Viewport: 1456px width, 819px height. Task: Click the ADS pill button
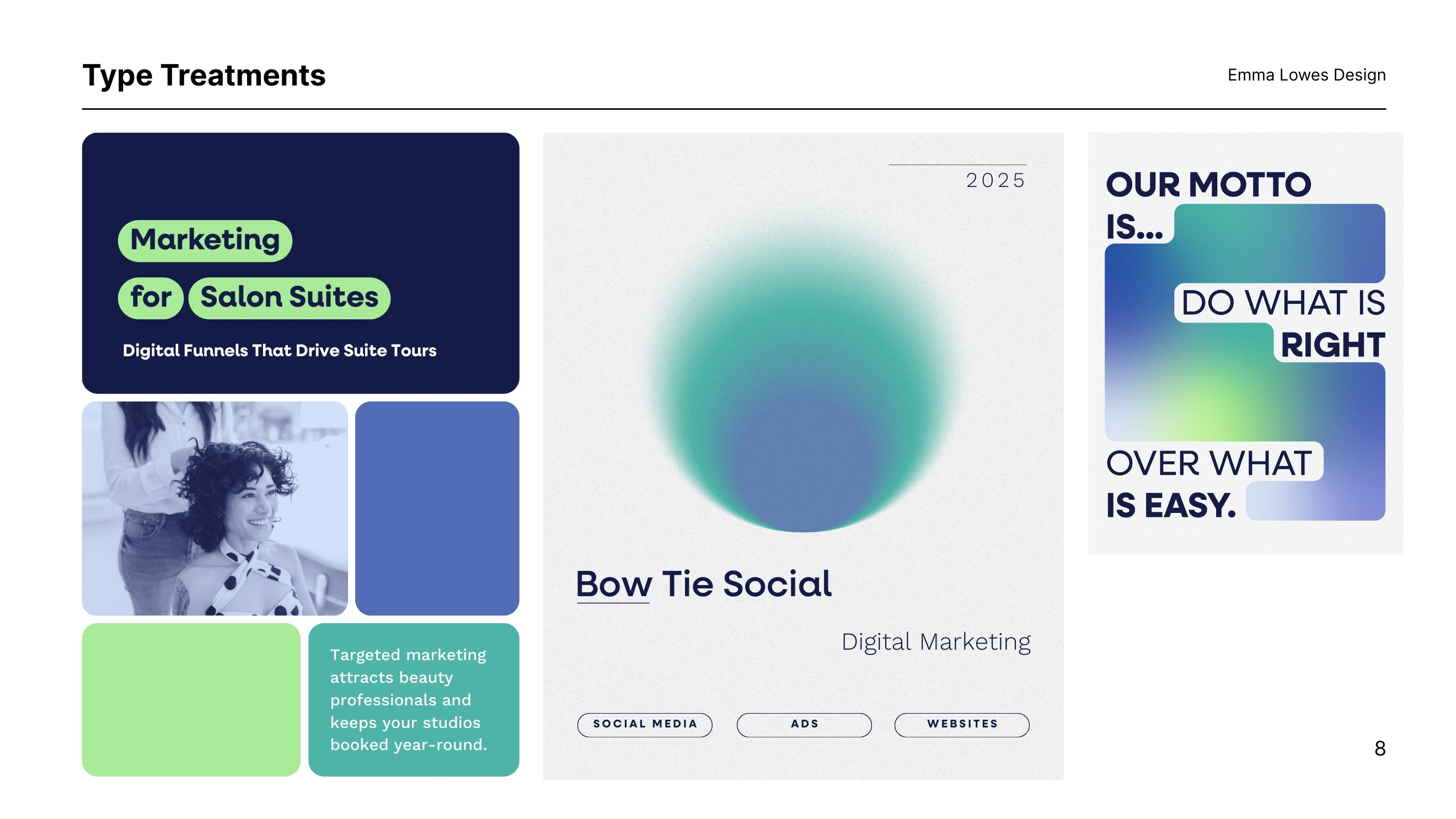point(804,724)
